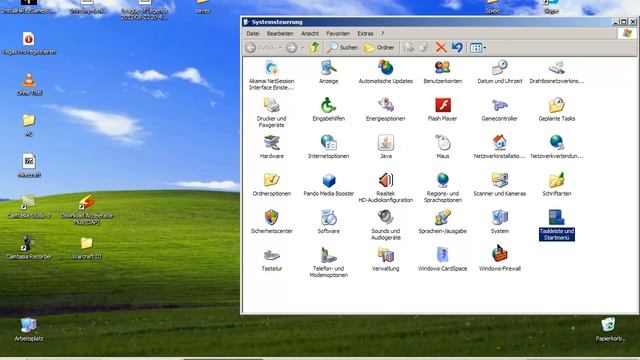Open the Datei menu
Image resolution: width=640 pixels, height=360 pixels.
coord(253,33)
